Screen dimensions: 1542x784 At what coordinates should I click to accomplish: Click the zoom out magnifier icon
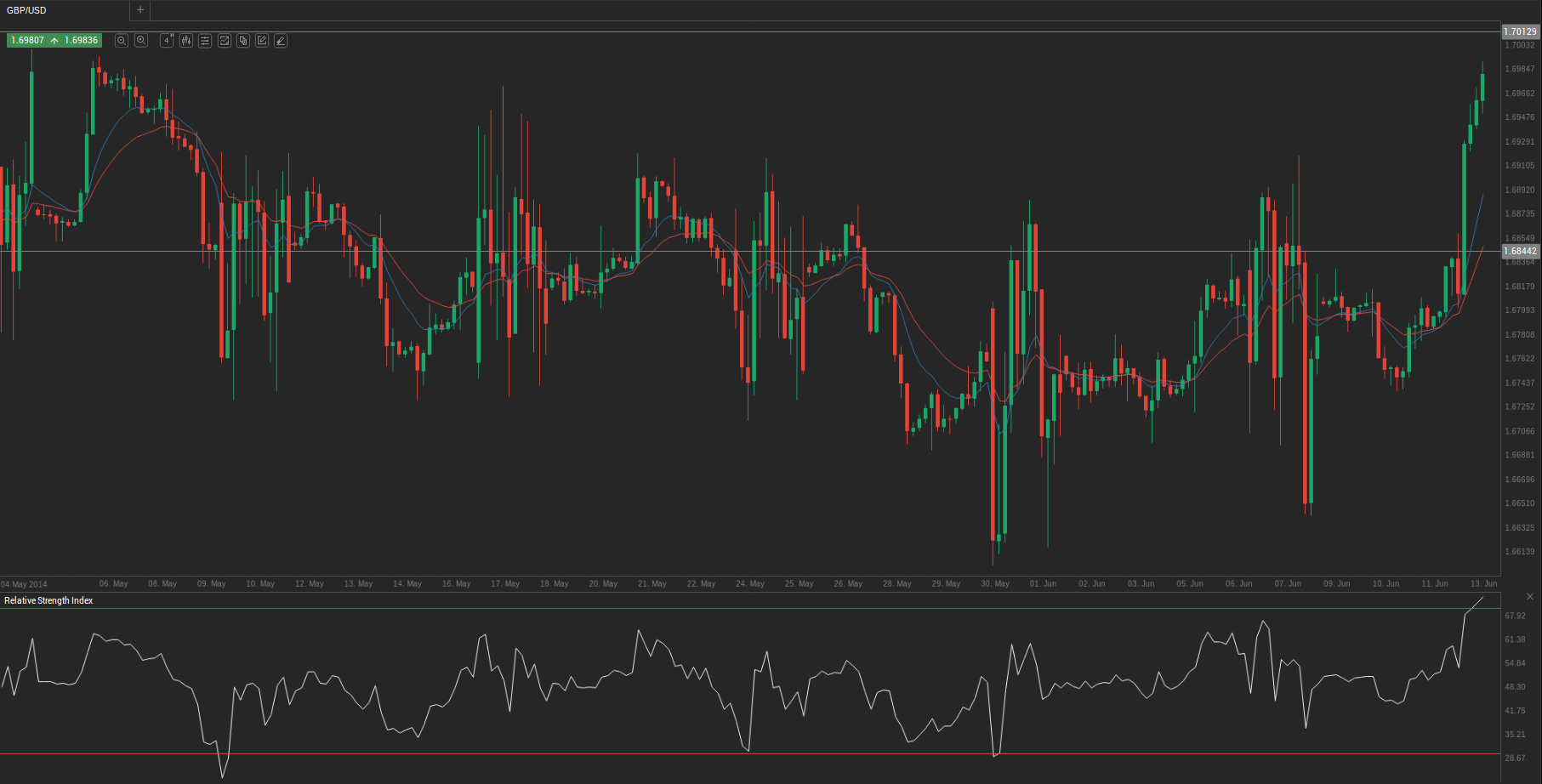click(x=122, y=41)
